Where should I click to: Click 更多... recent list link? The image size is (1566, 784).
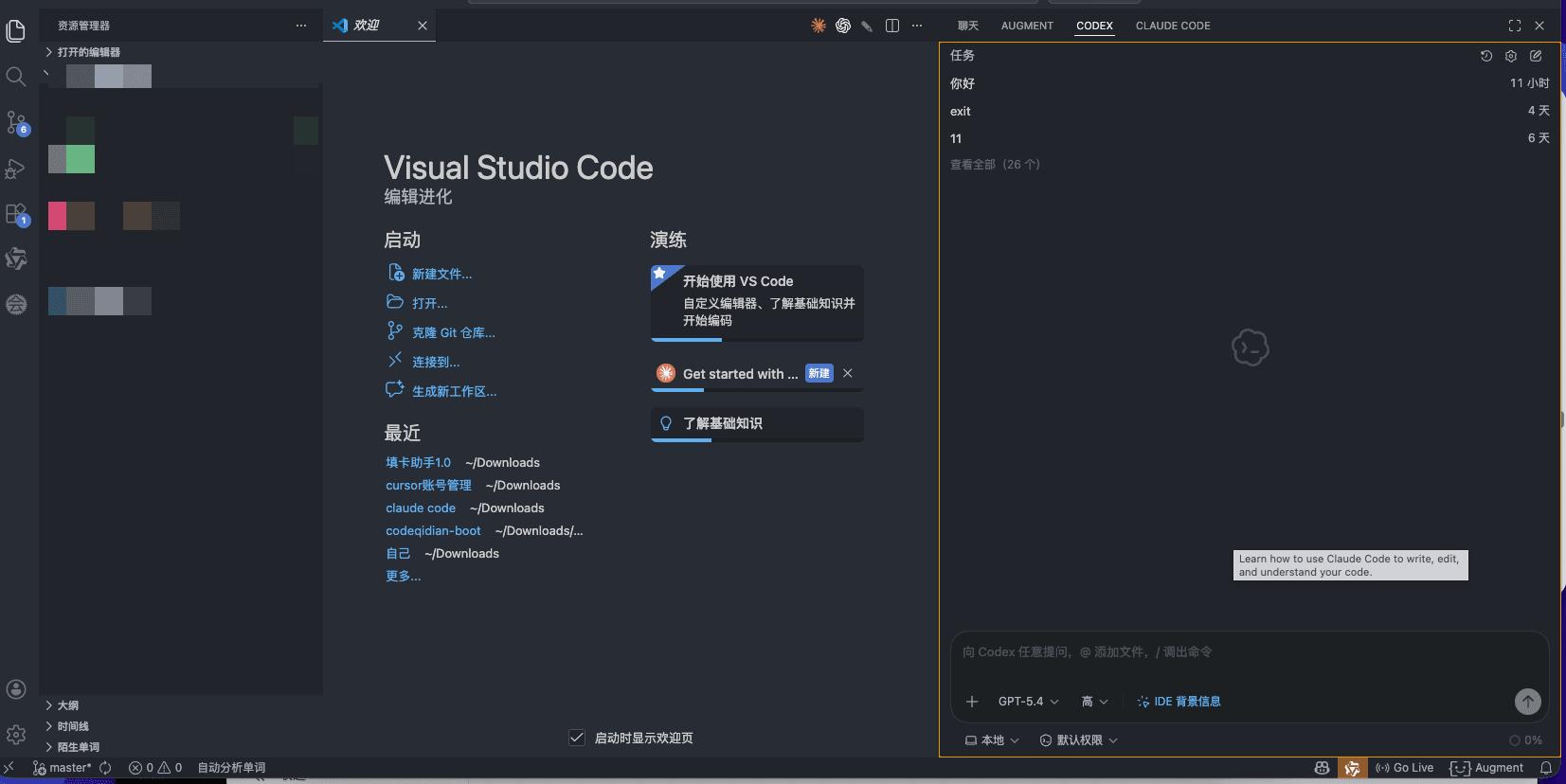pyautogui.click(x=403, y=576)
